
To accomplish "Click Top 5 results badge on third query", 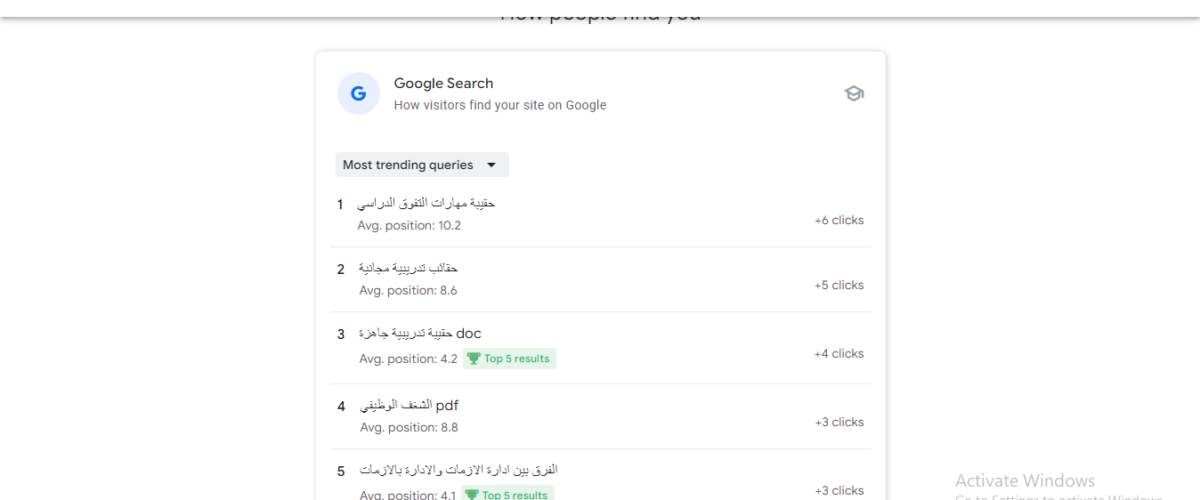I will tap(509, 359).
